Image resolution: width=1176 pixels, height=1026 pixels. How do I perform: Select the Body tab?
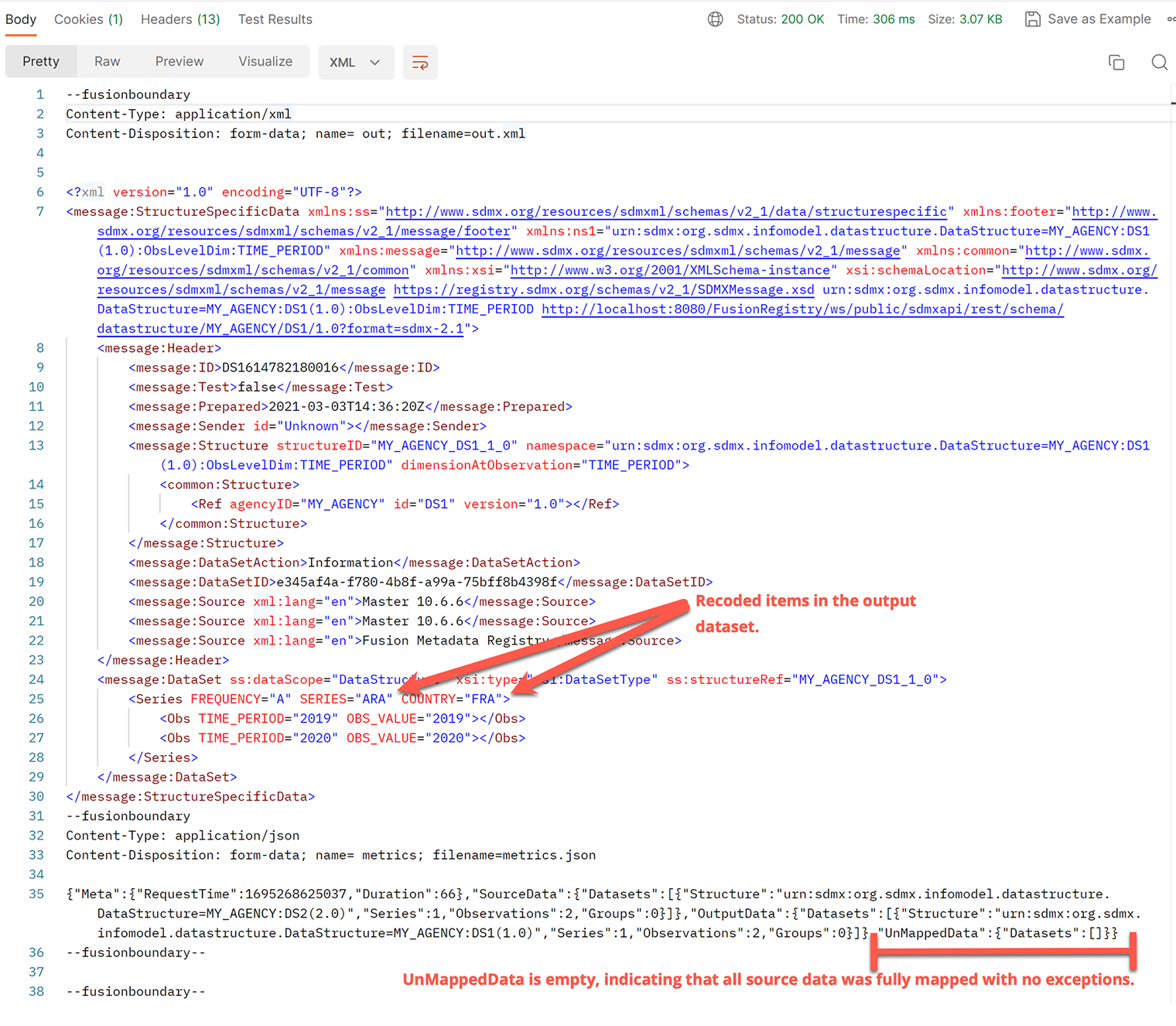click(21, 19)
